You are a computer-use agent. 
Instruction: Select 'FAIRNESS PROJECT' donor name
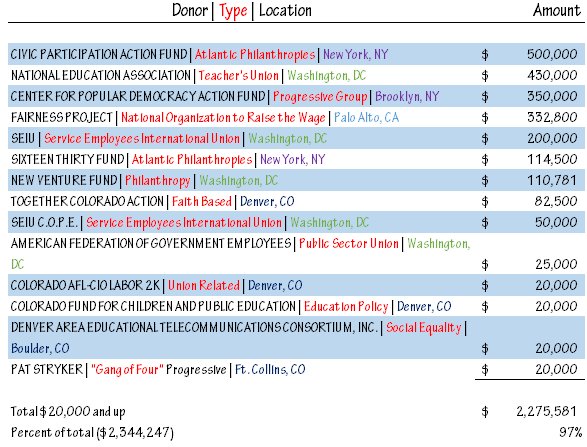click(62, 117)
